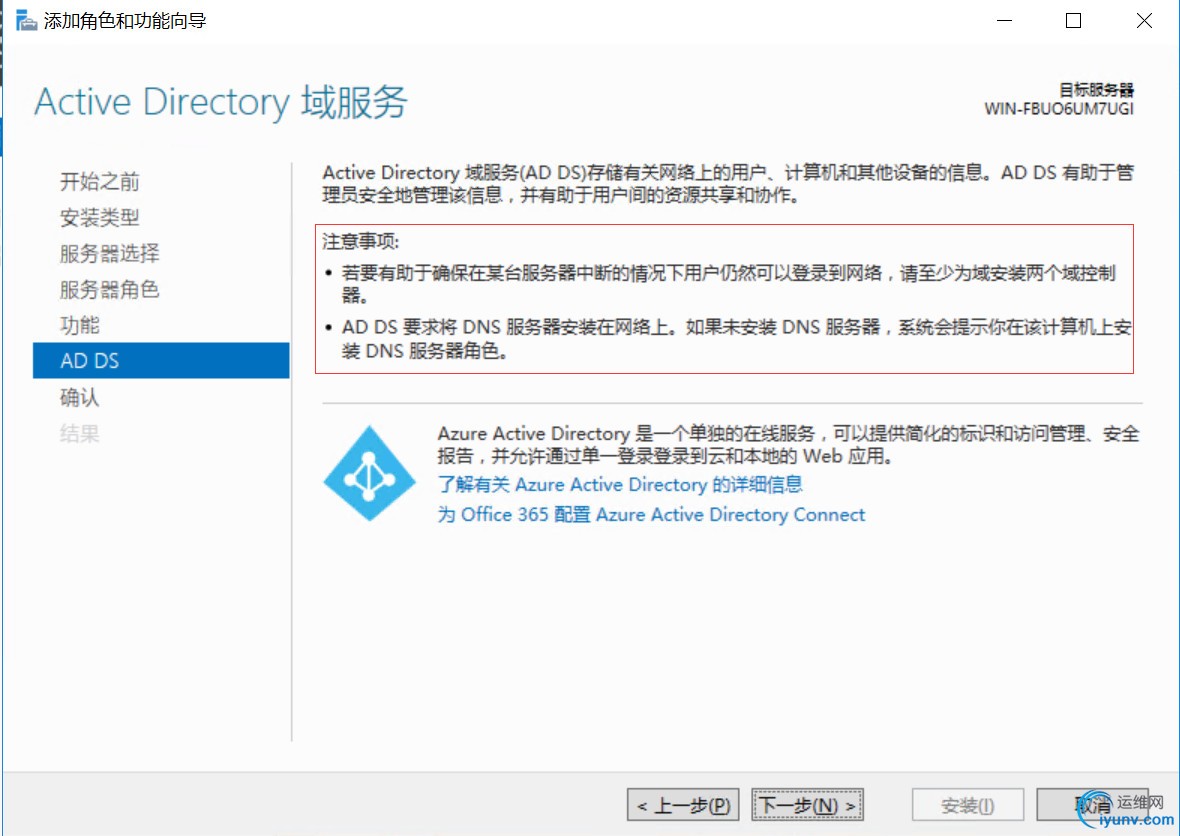This screenshot has width=1180, height=836.
Task: Click the target server name WIN-FBUO6UM7UGI
Action: 1059,109
